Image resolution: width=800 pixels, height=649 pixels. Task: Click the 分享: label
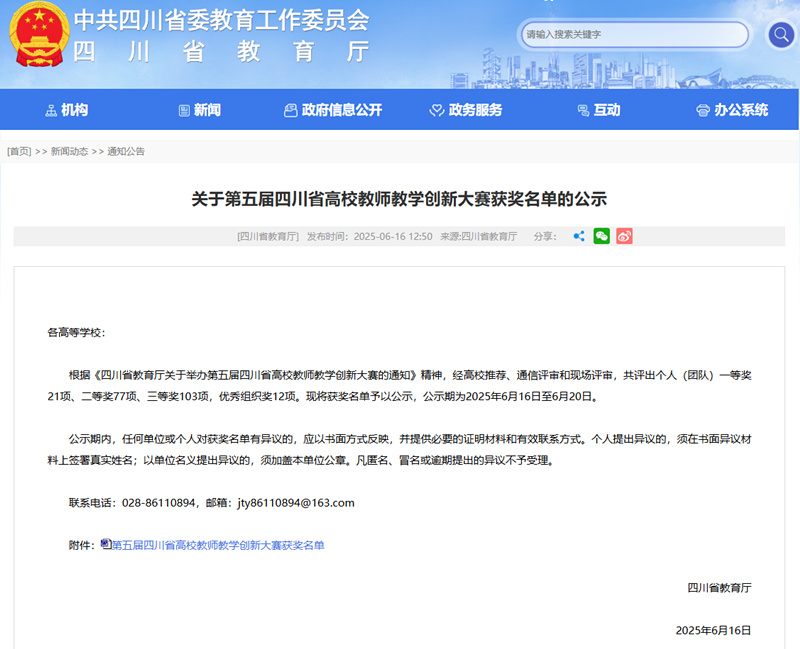click(x=545, y=237)
